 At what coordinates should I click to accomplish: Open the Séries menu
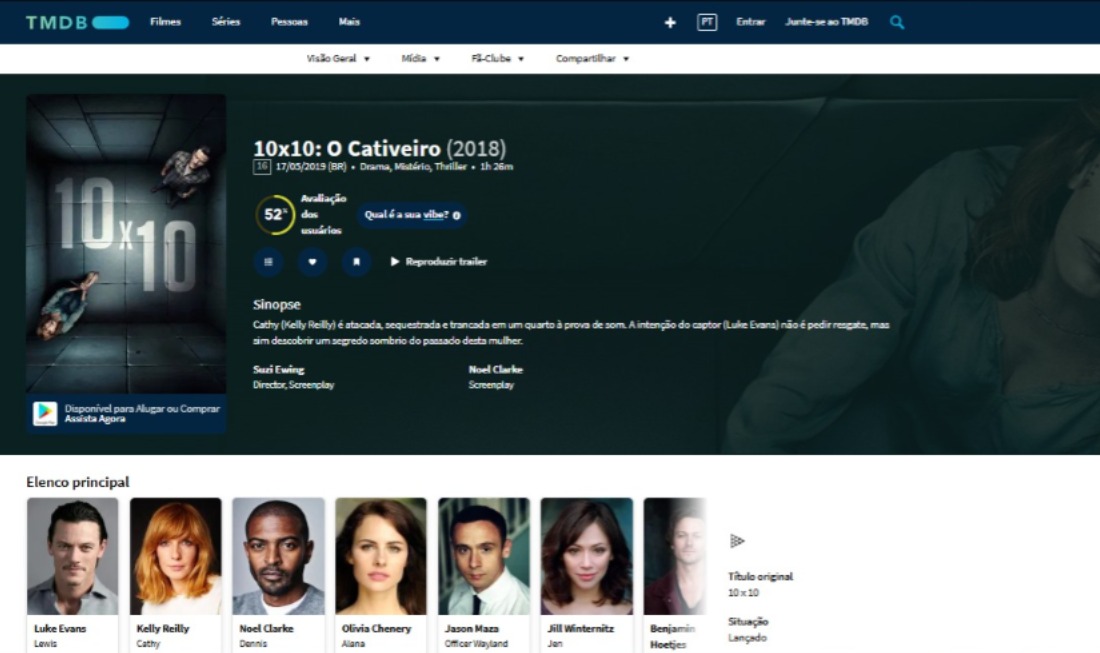pyautogui.click(x=226, y=22)
